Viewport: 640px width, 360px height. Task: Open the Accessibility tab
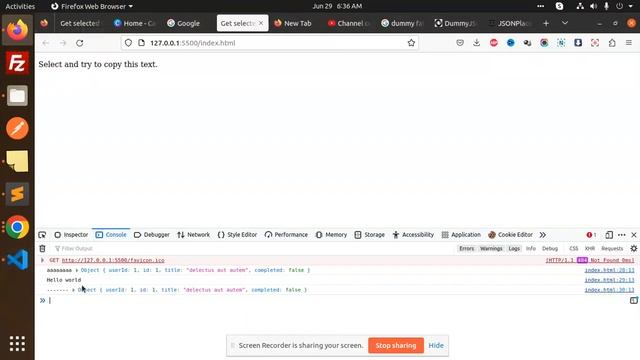coord(413,235)
